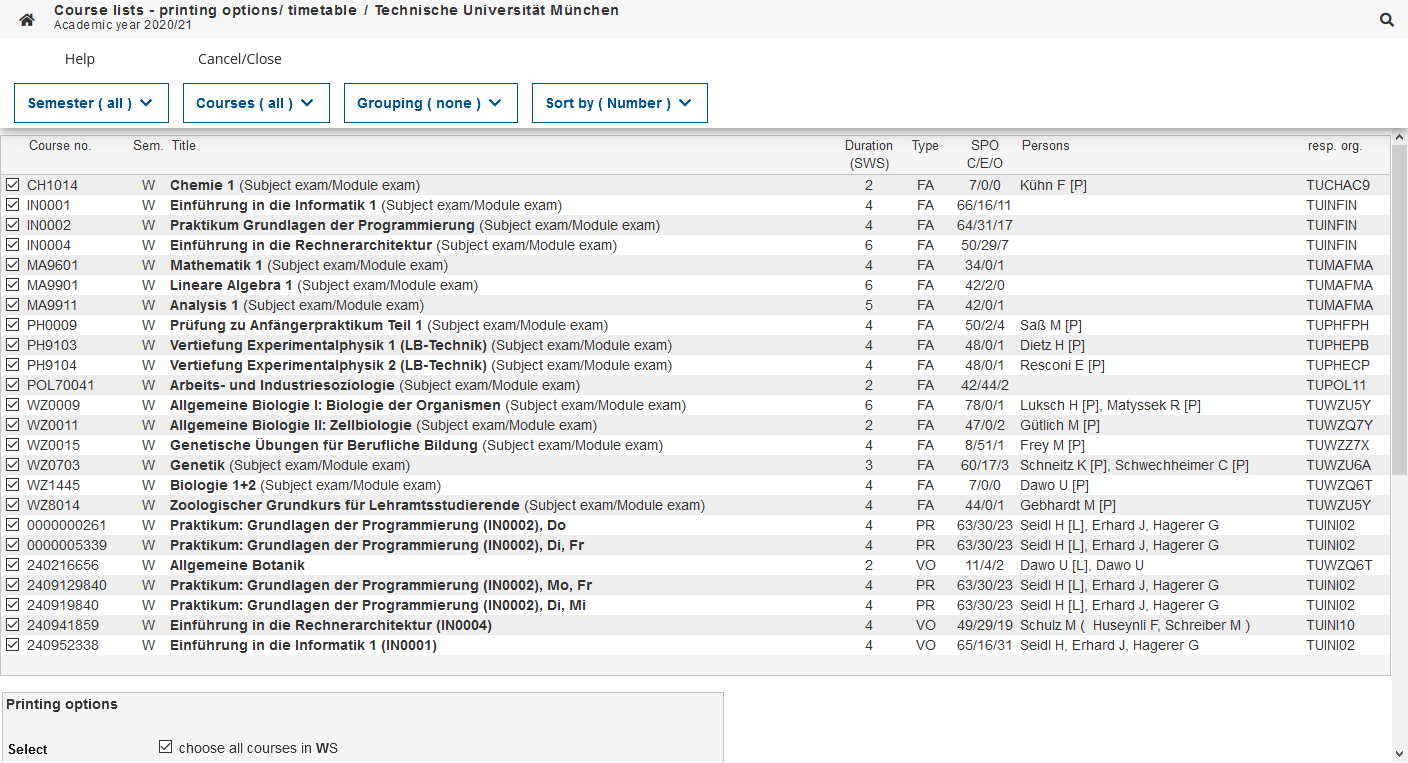Toggle checkbox for MA9911 Analysis 1

tap(13, 305)
